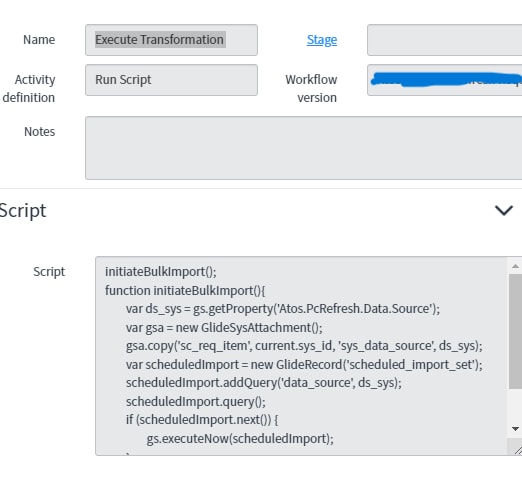Viewport: 522px width, 483px height.
Task: Click the Name field with Execute Transformation
Action: tap(171, 40)
